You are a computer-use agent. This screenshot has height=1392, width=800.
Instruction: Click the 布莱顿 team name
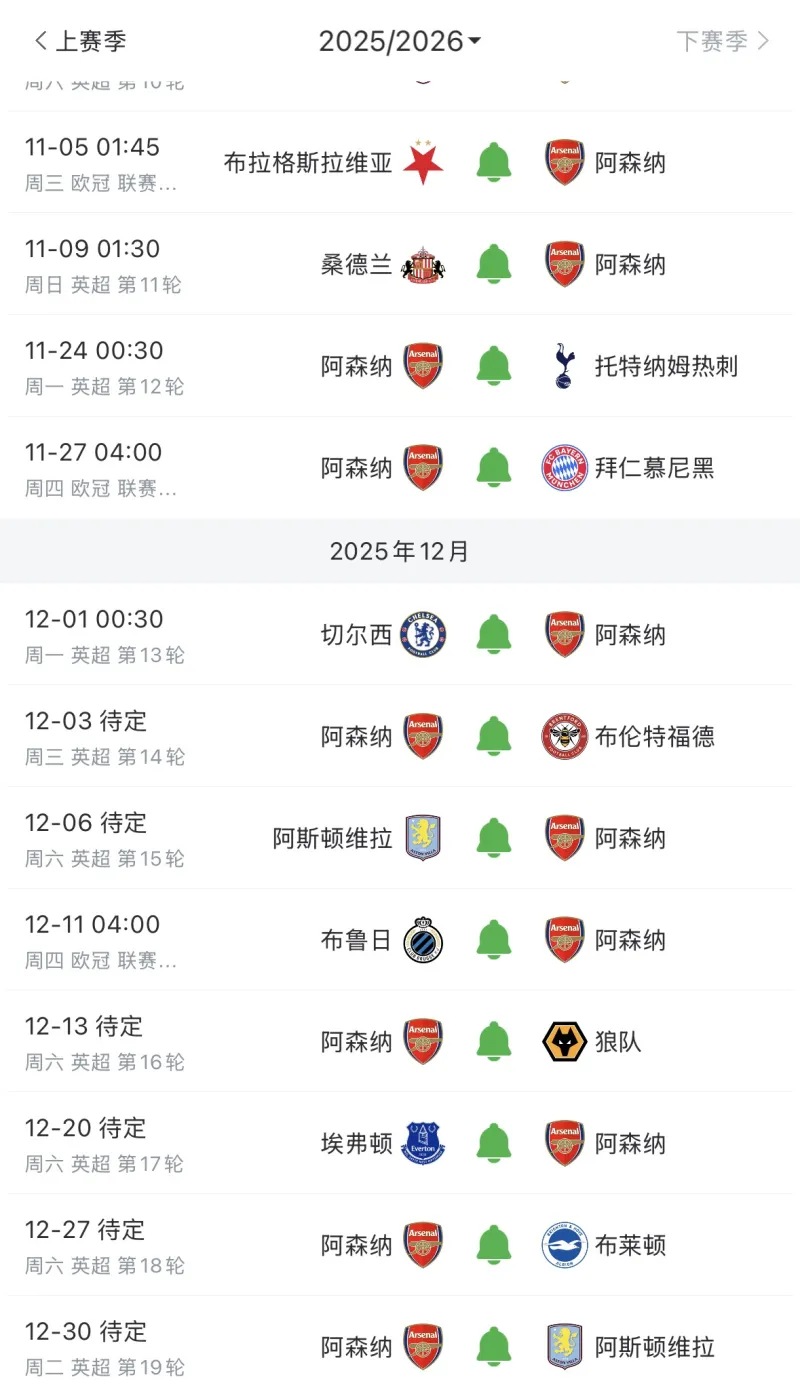[630, 1245]
